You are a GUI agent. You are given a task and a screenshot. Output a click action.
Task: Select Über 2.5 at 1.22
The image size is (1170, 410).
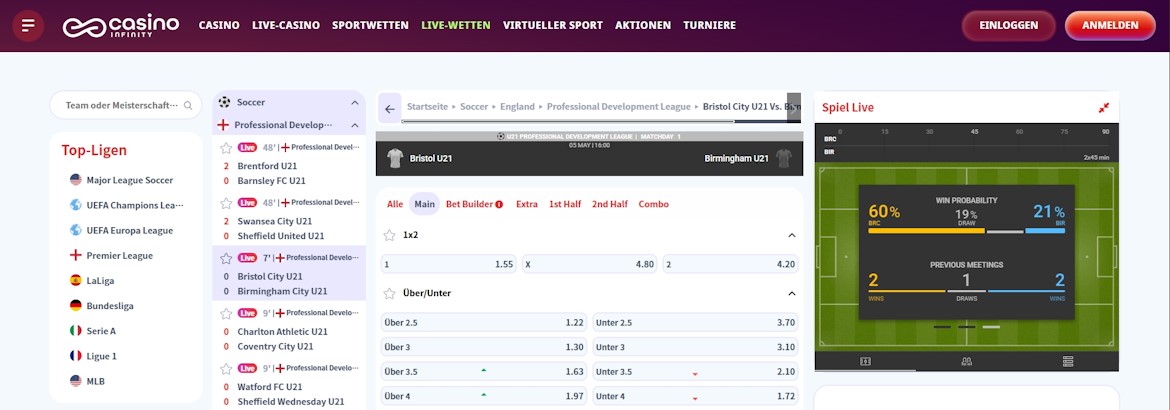tap(484, 323)
